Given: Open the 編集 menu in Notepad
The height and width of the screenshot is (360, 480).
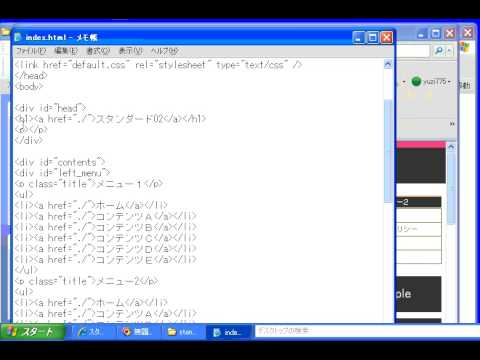Looking at the screenshot, I should pos(66,51).
